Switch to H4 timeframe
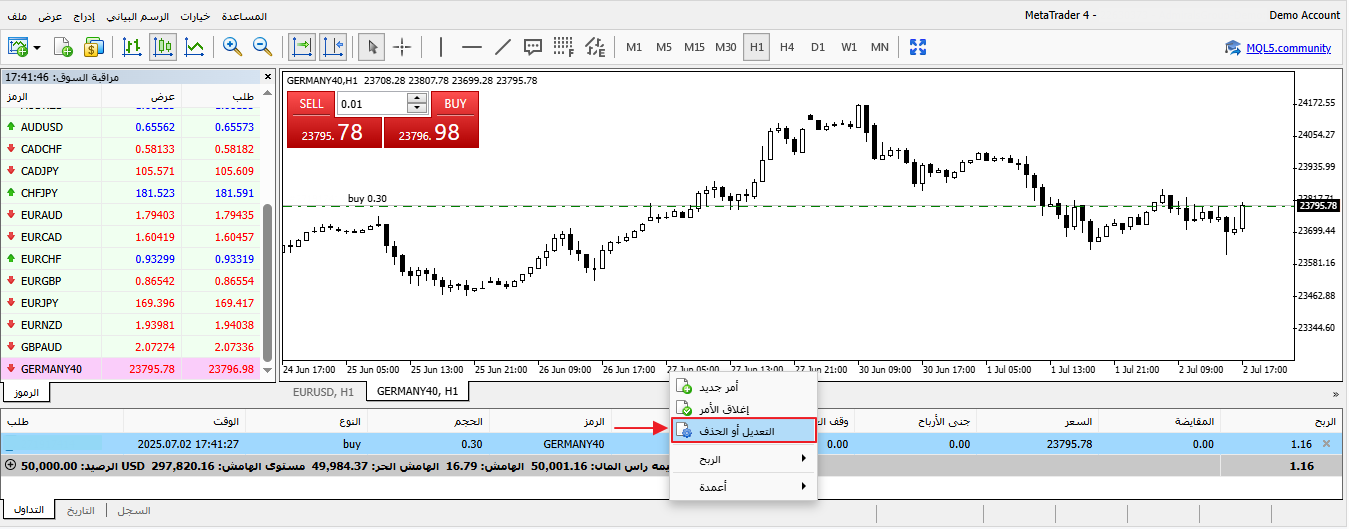This screenshot has height=529, width=1349. click(787, 47)
